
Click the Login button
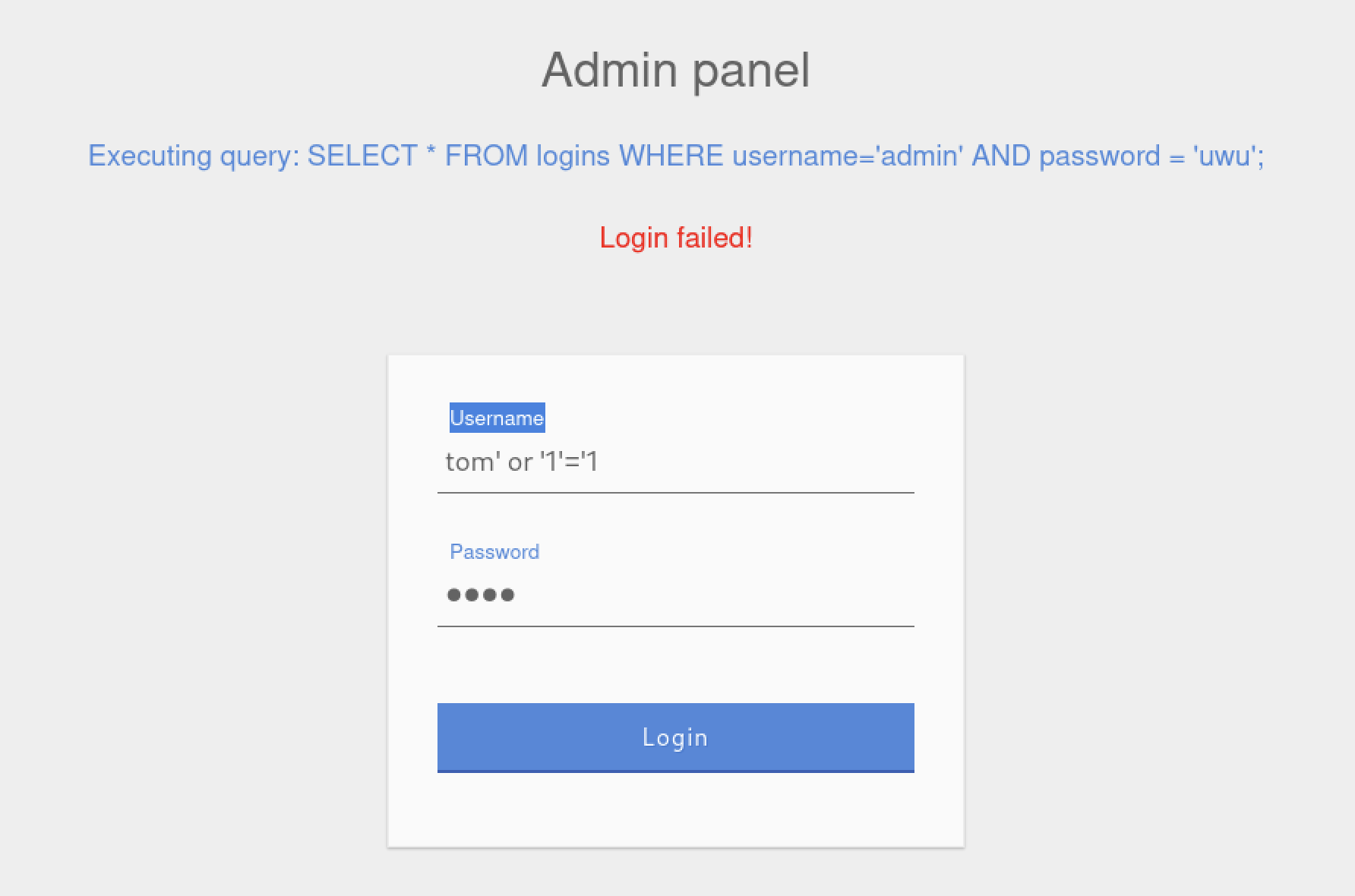[675, 737]
